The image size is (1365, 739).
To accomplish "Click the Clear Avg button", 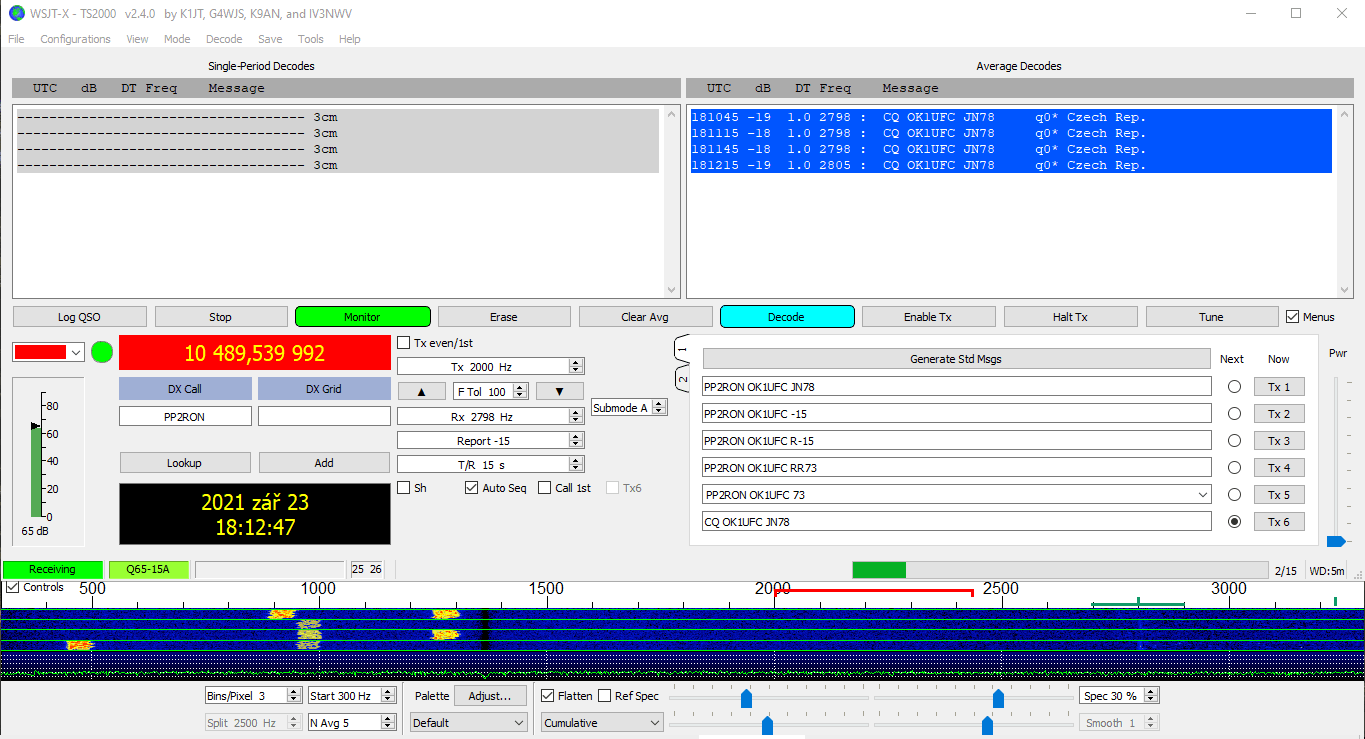I will [x=645, y=317].
